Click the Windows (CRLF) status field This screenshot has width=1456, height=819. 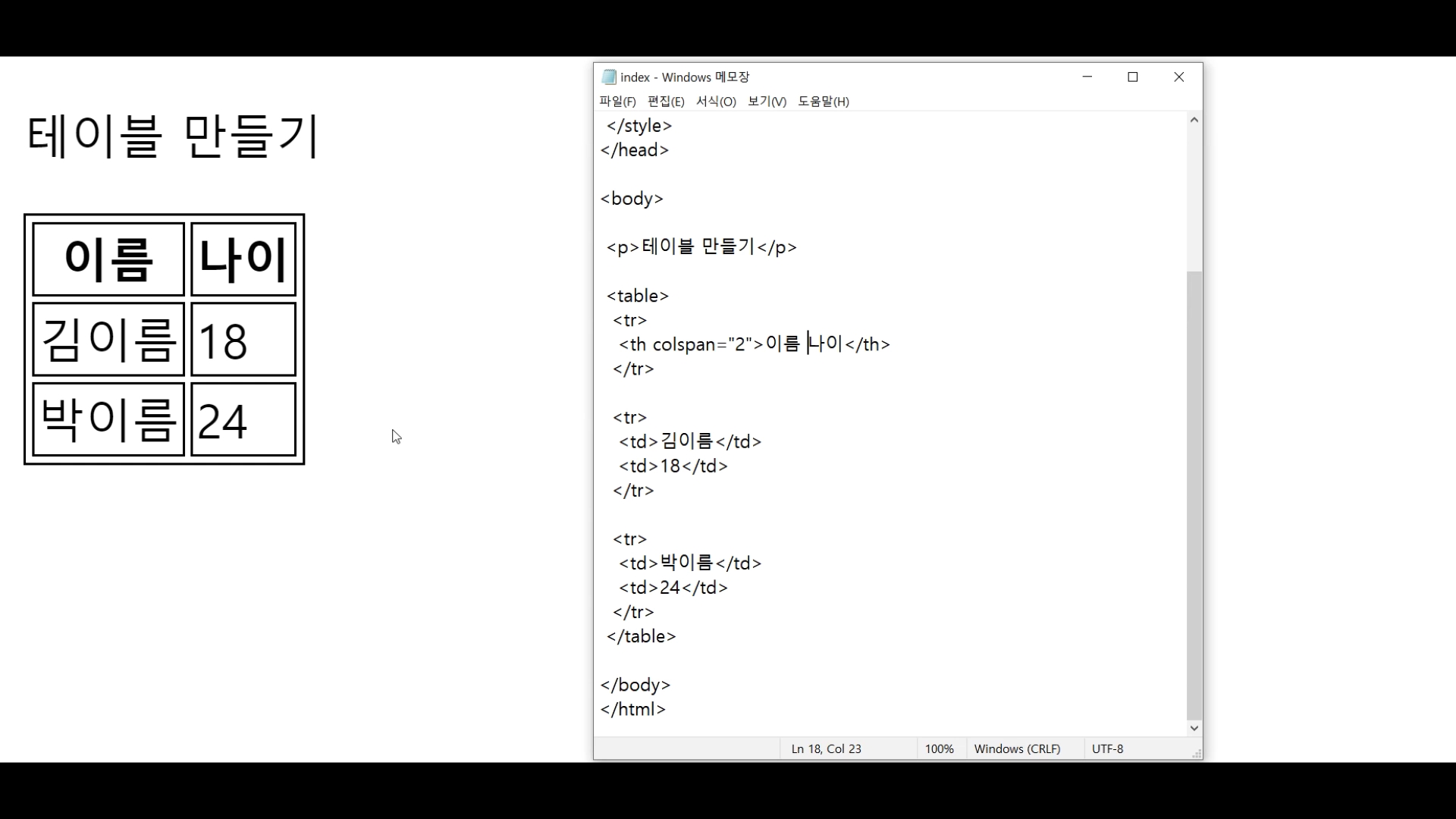pos(1017,748)
